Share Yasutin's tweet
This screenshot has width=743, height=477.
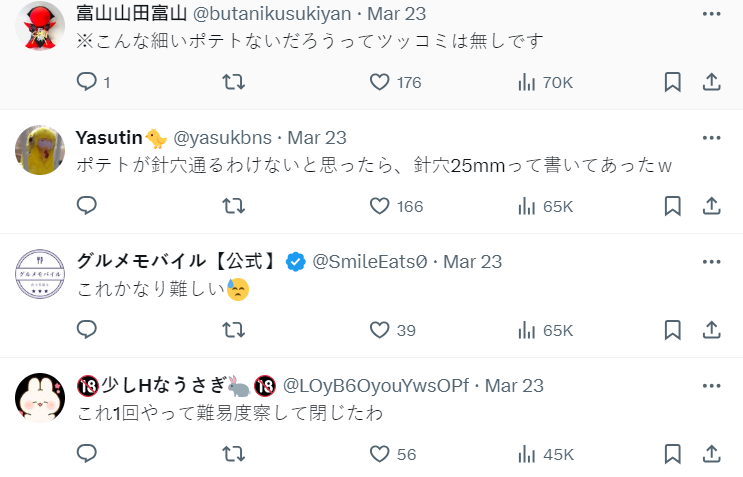tap(712, 206)
